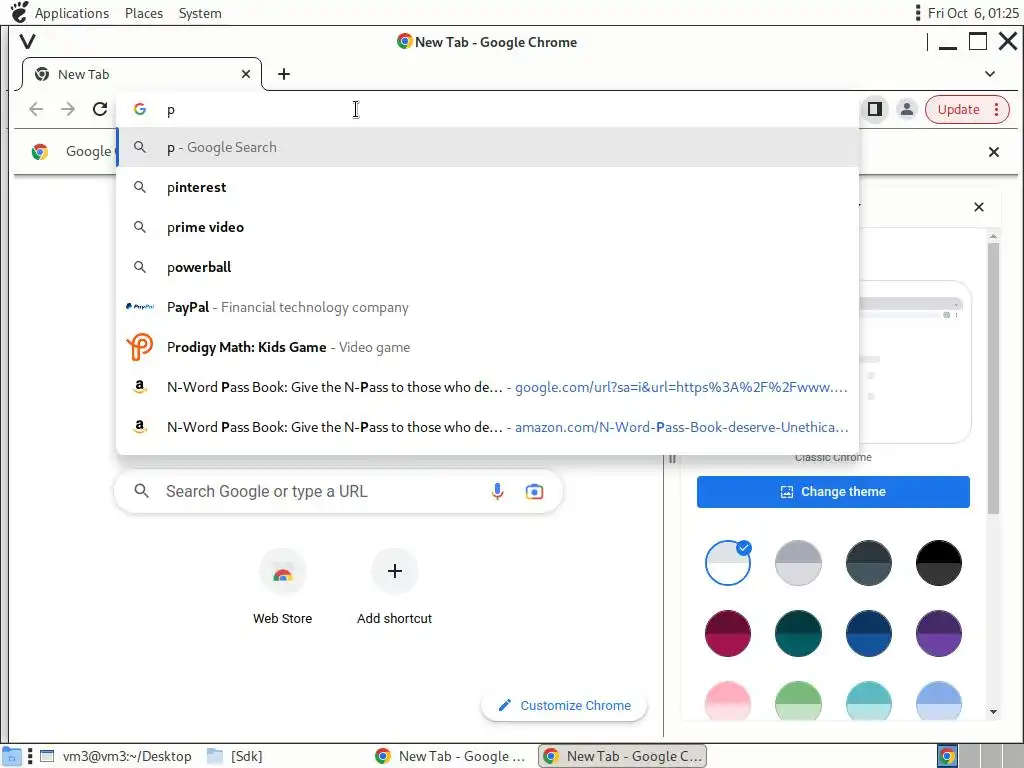Open the profile avatar icon
The height and width of the screenshot is (768, 1024).
(906, 109)
